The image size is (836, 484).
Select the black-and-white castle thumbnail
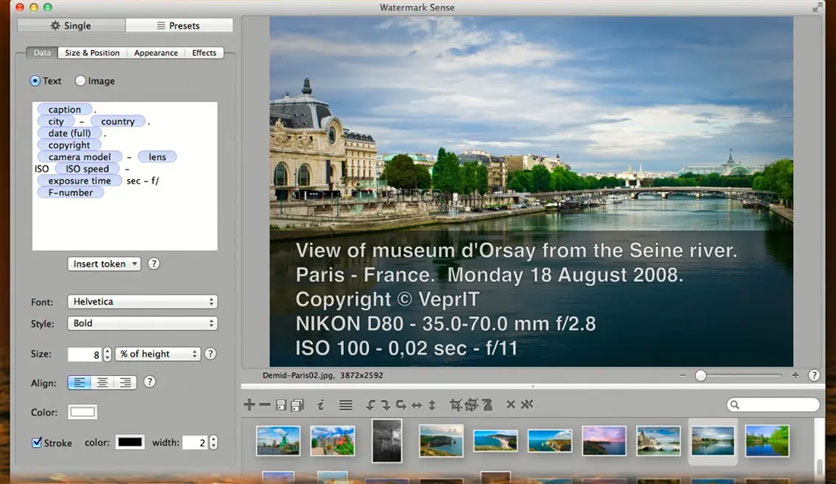click(387, 440)
